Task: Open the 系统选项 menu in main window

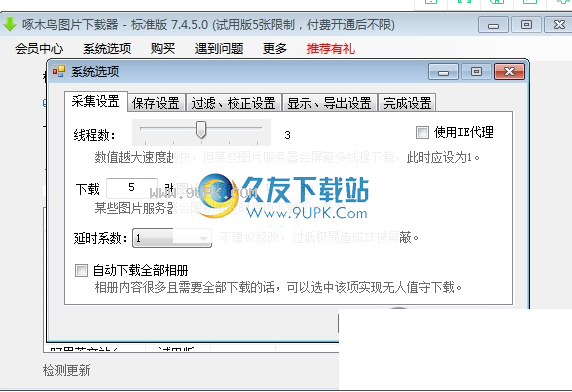Action: [107, 48]
